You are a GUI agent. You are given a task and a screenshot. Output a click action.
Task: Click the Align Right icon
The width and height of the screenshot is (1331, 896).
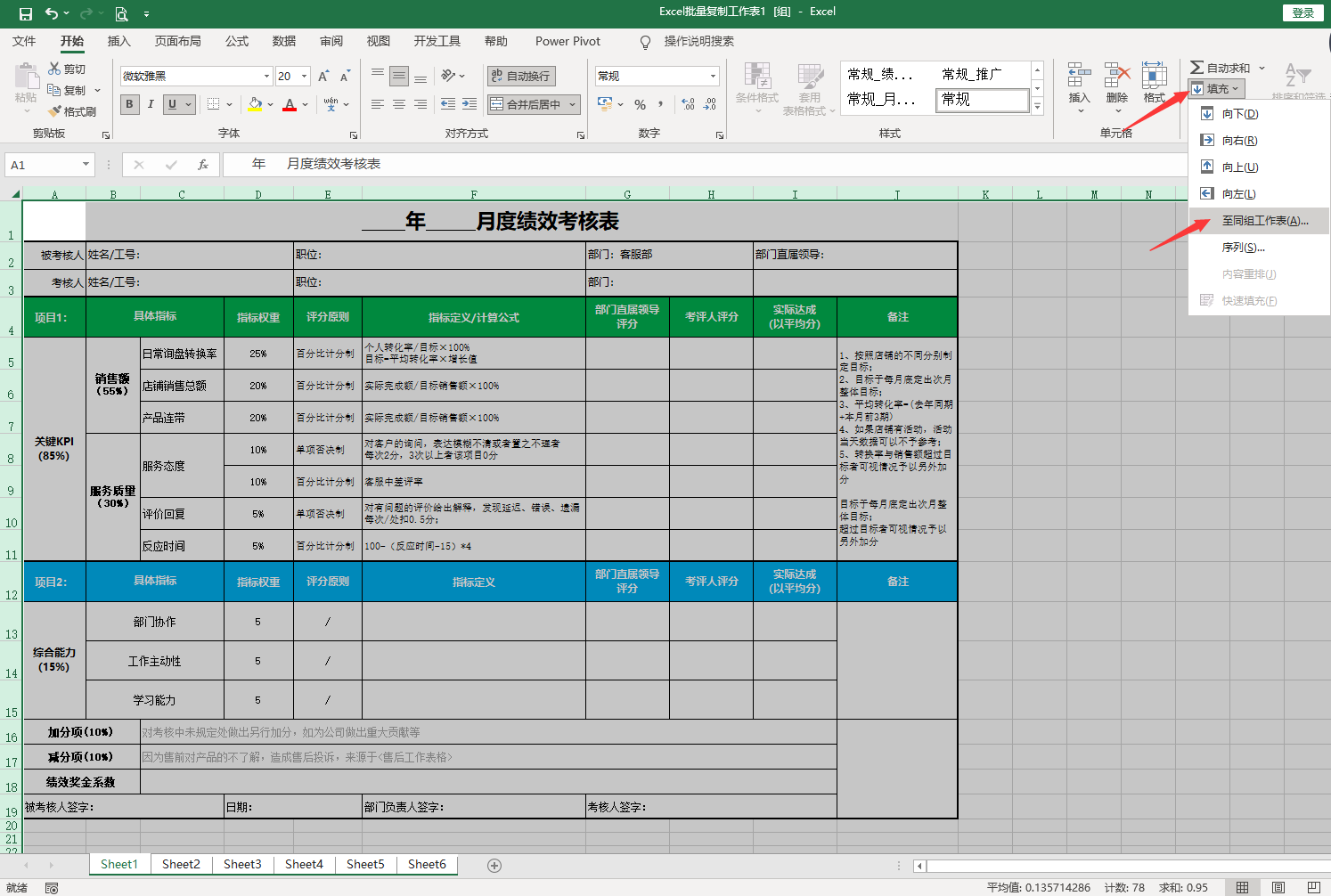(x=421, y=104)
